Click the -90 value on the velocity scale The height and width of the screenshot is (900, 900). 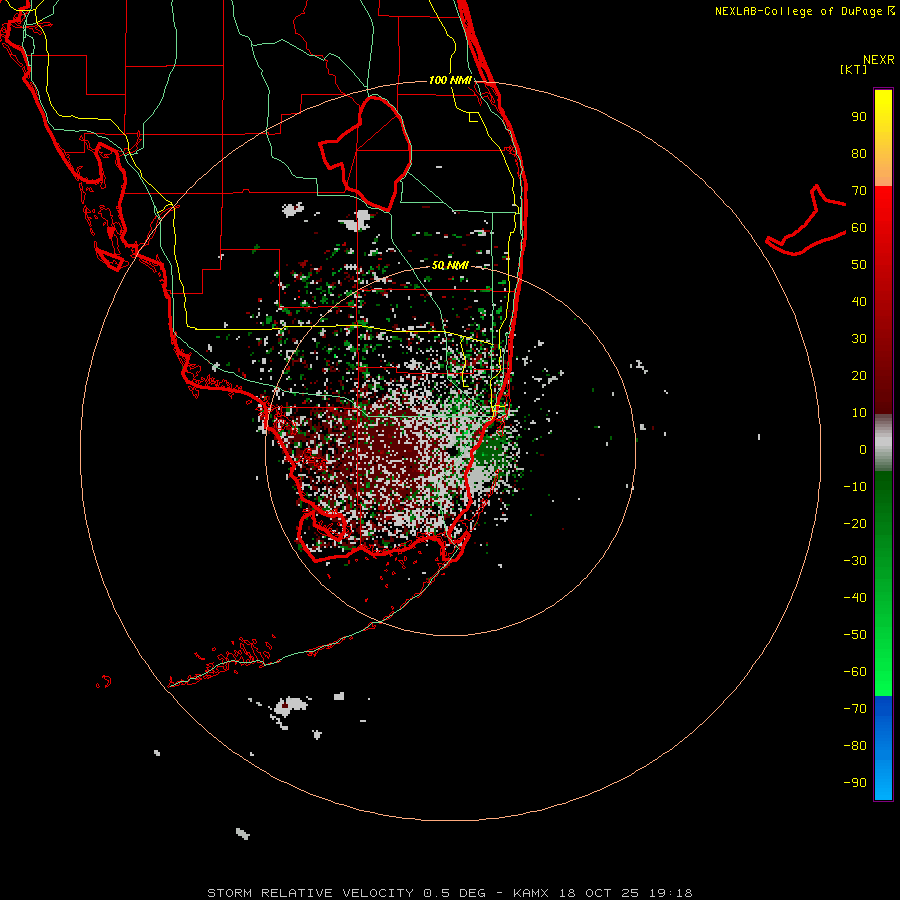point(855,782)
